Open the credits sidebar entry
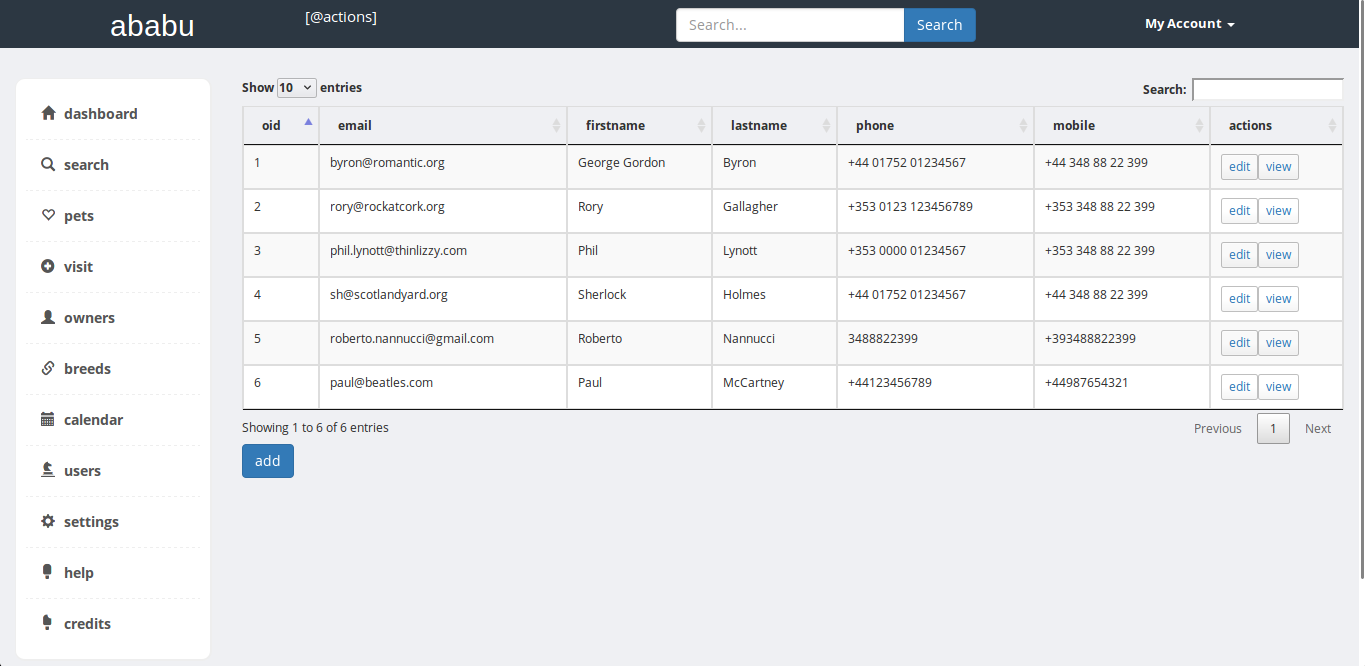Screen dimensions: 1365x666 (x=87, y=624)
